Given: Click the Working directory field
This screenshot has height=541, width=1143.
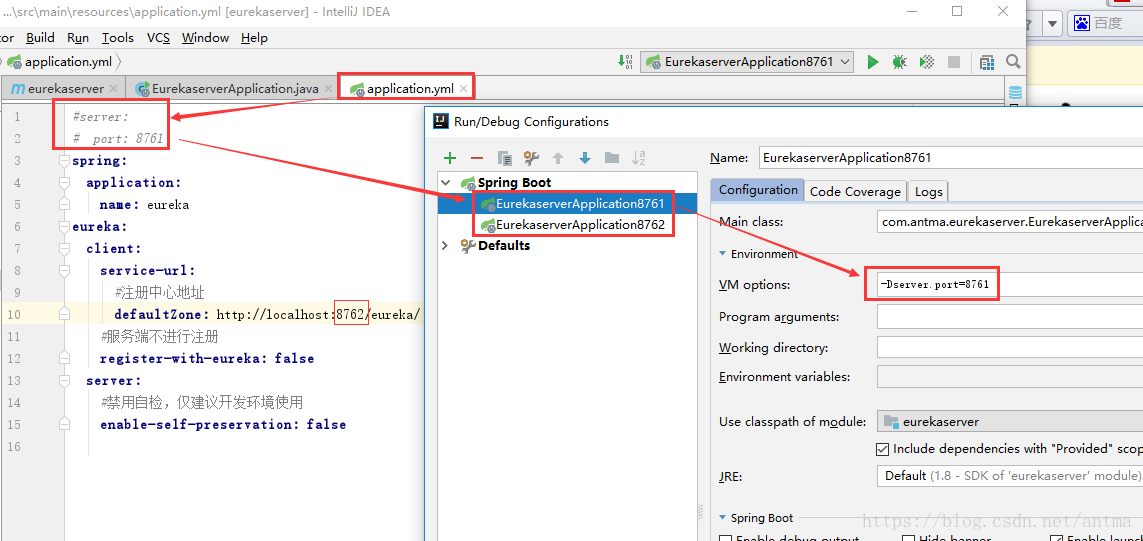Looking at the screenshot, I should coord(1010,347).
